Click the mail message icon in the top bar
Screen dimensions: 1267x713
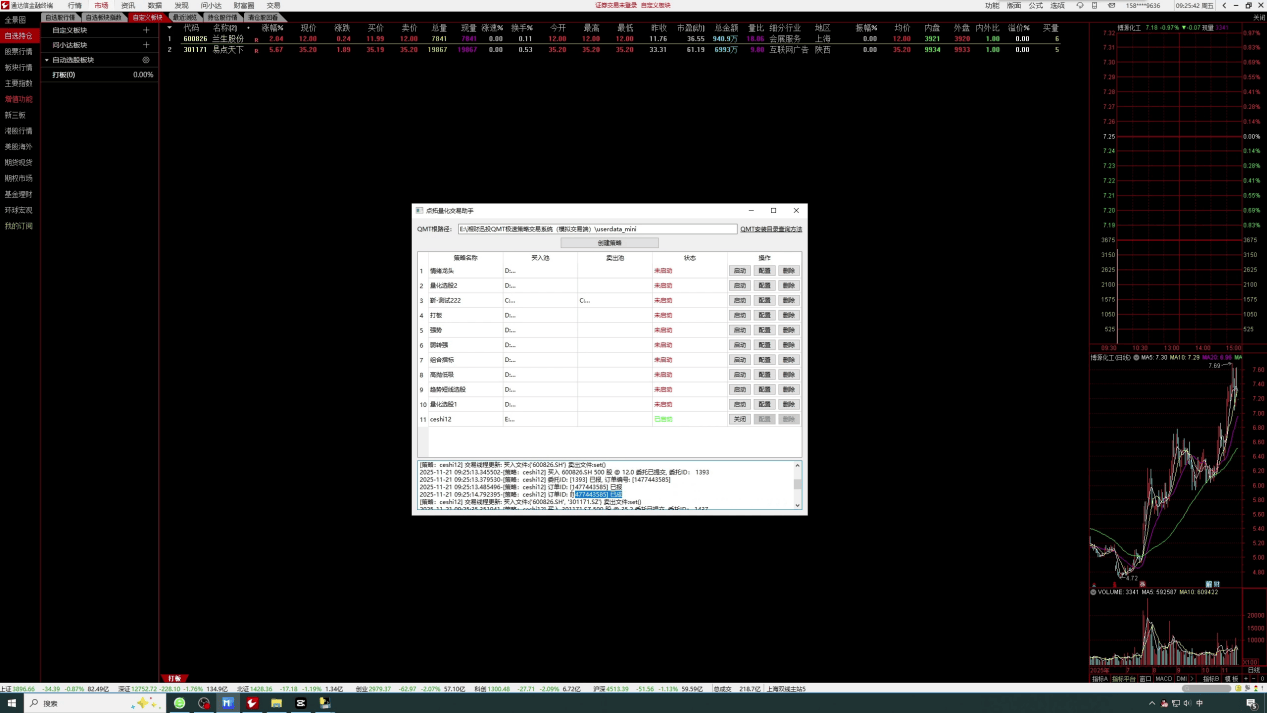pos(1111,5)
